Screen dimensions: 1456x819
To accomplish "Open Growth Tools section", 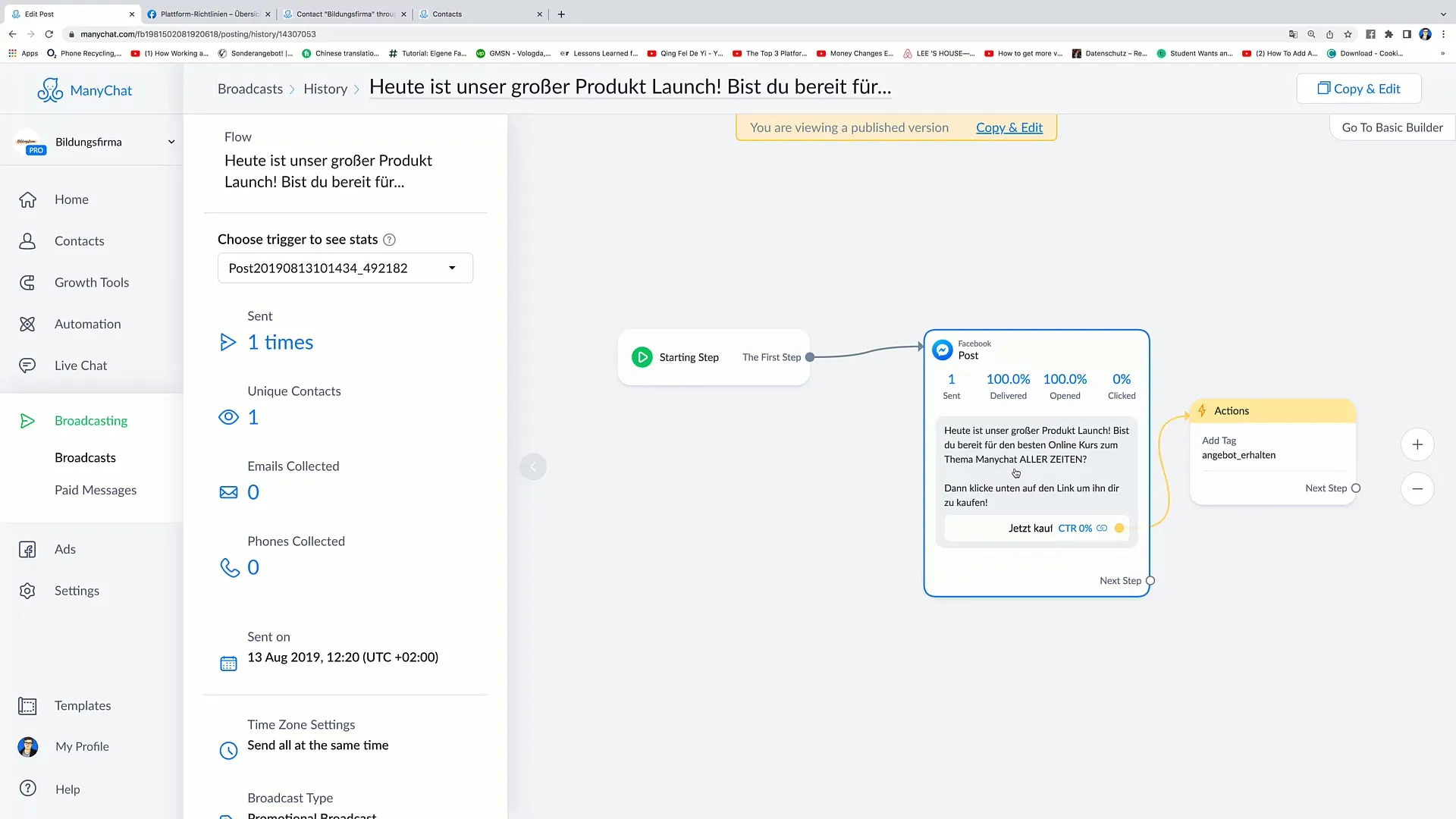I will coord(92,282).
